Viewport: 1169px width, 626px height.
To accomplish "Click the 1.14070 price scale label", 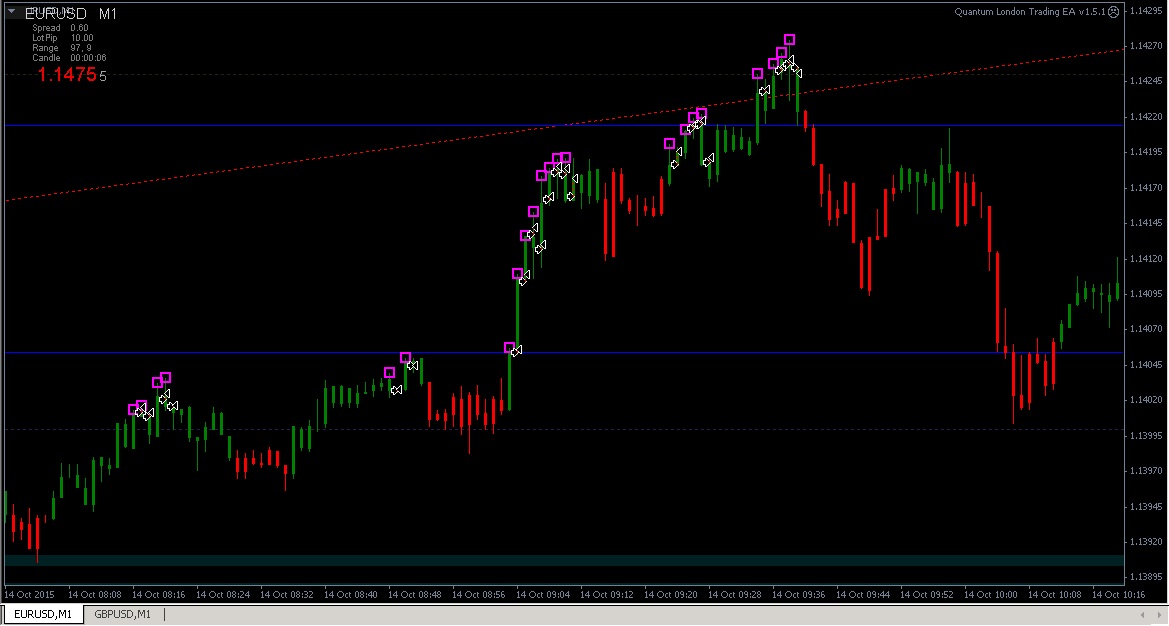I will pos(1147,329).
